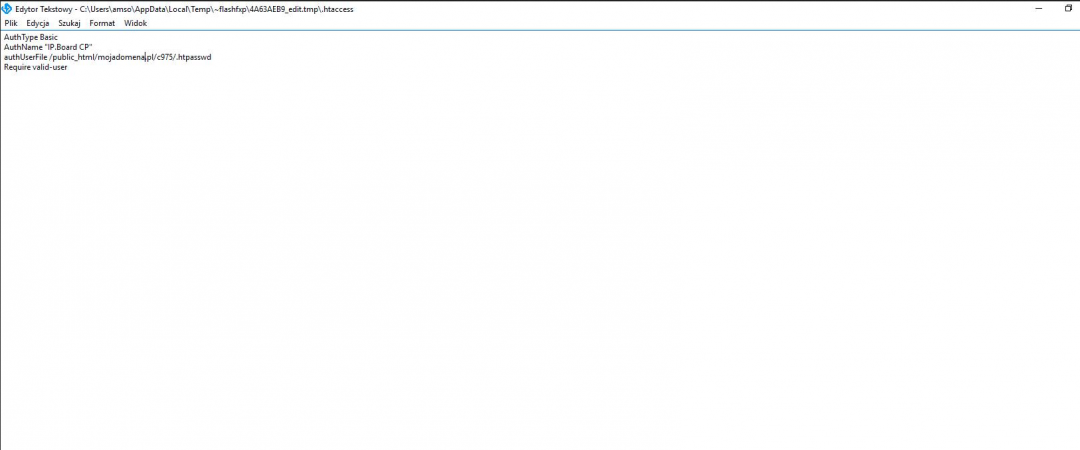This screenshot has width=1080, height=450.
Task: Minimize the text editor window
Action: (x=1040, y=8)
